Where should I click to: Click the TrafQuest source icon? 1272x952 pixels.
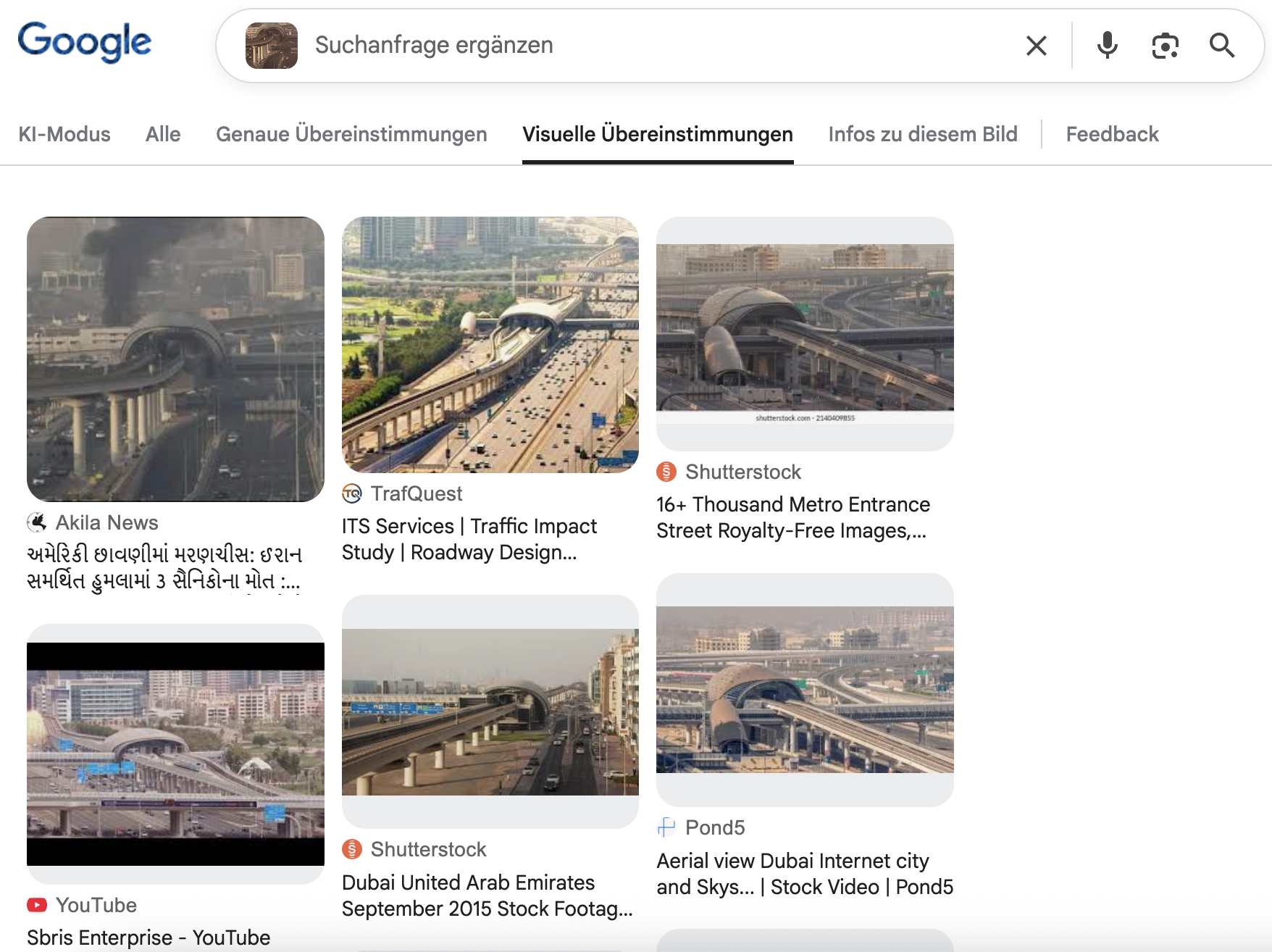tap(352, 493)
